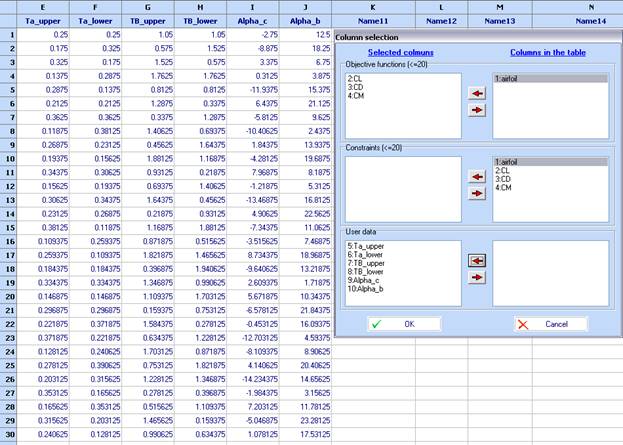Image resolution: width=623 pixels, height=445 pixels.
Task: Click left arrow in User data section
Action: 477,258
